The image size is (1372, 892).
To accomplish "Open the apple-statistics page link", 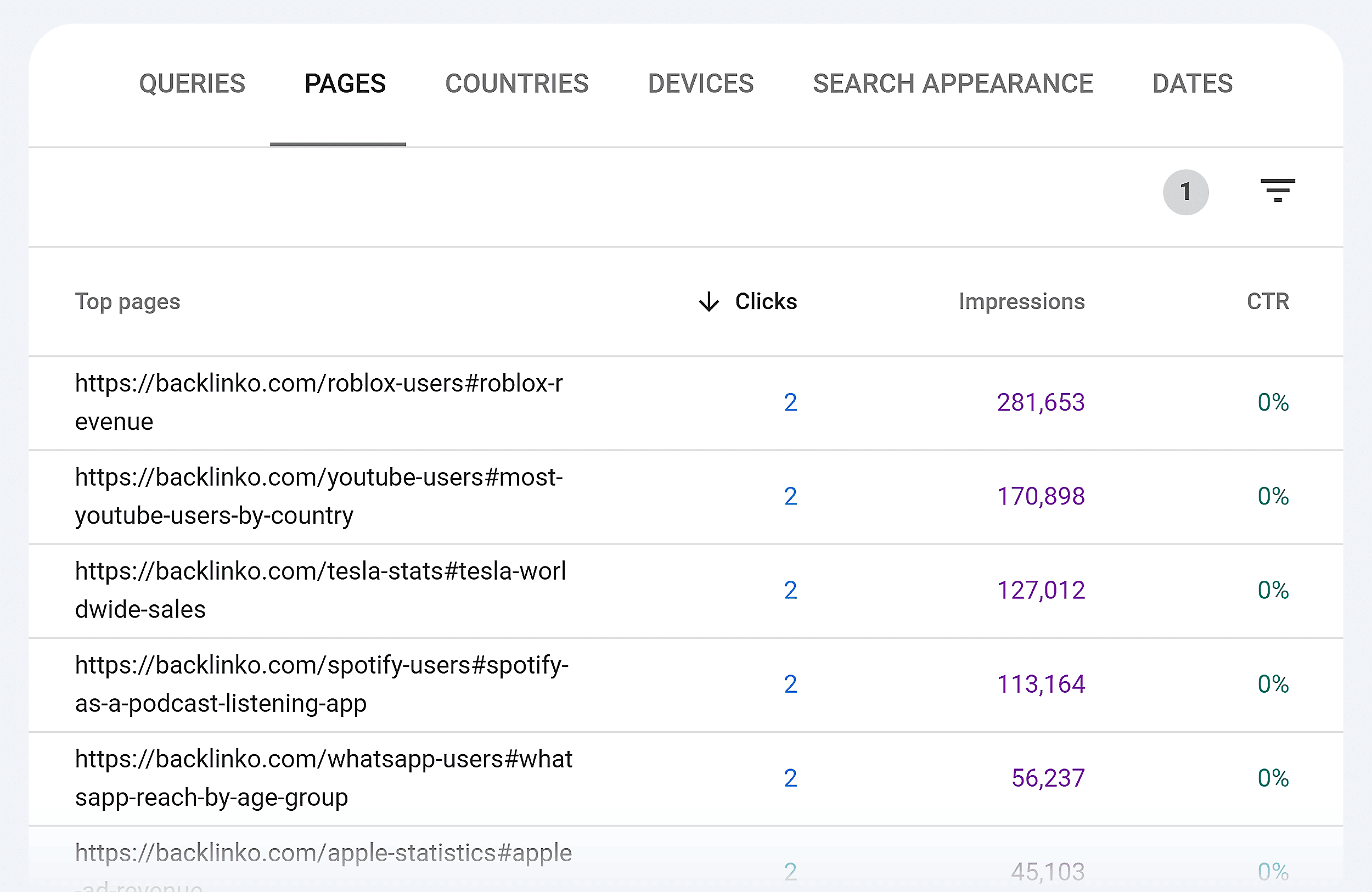I will coord(322,854).
